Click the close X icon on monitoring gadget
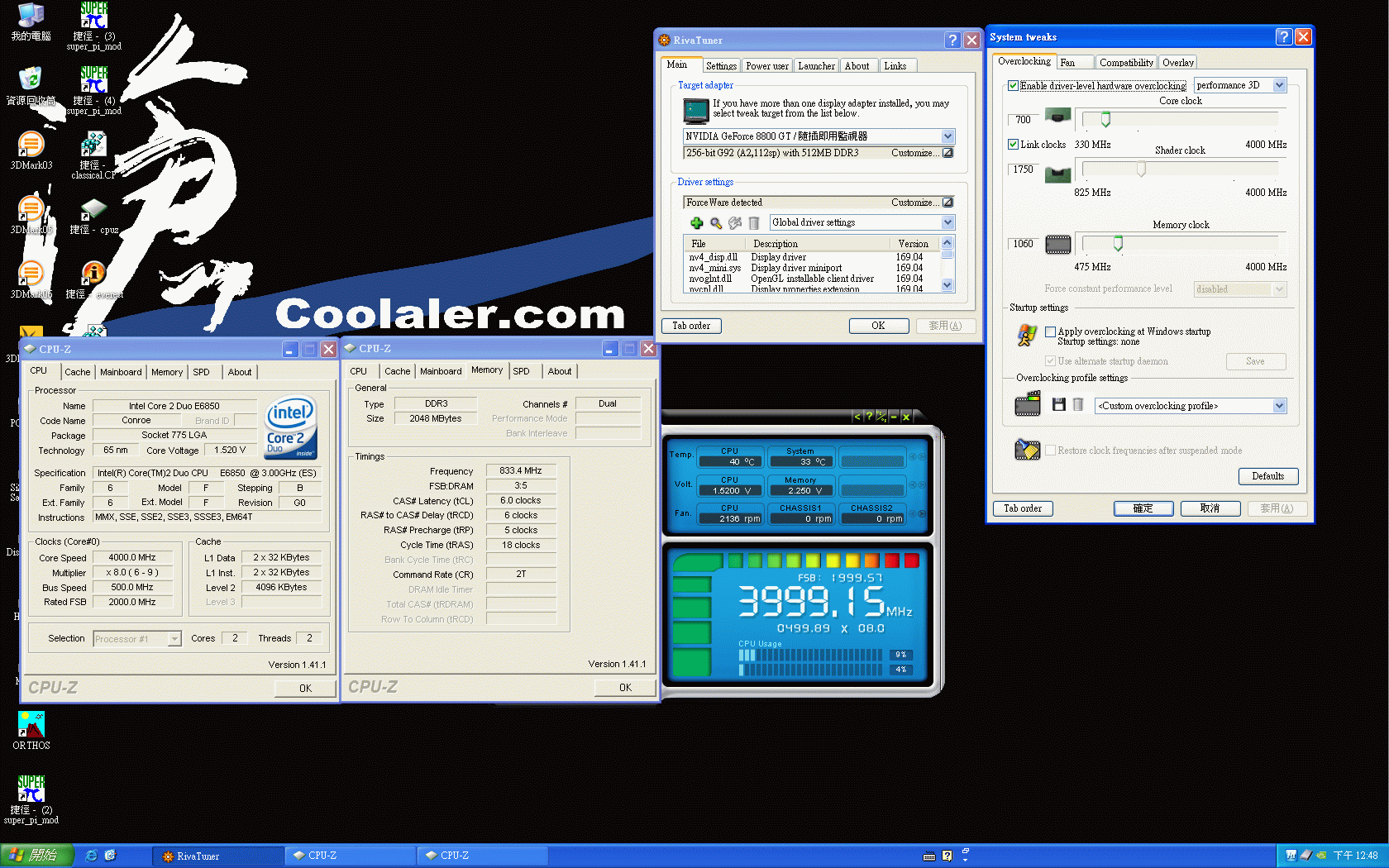Image resolution: width=1389 pixels, height=868 pixels. point(905,417)
